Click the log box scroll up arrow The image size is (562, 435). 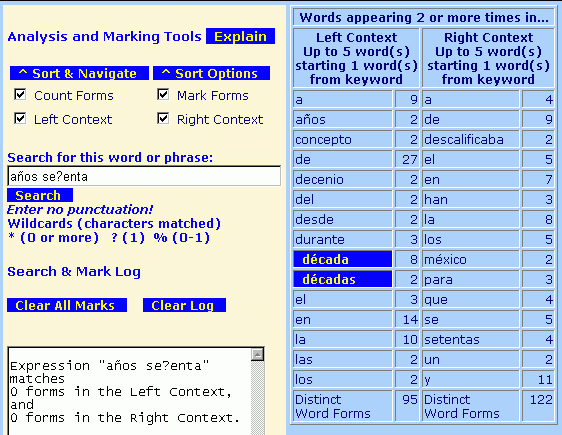pyautogui.click(x=257, y=355)
